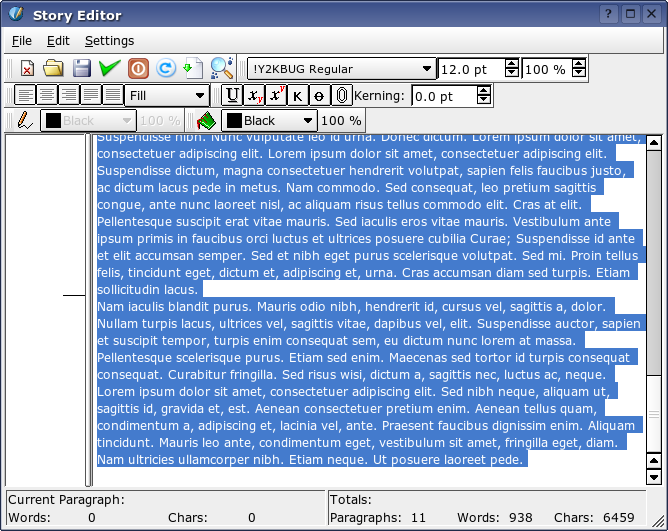Click the Clear All Text icon
Screen dimensions: 668x531
[x=27, y=69]
